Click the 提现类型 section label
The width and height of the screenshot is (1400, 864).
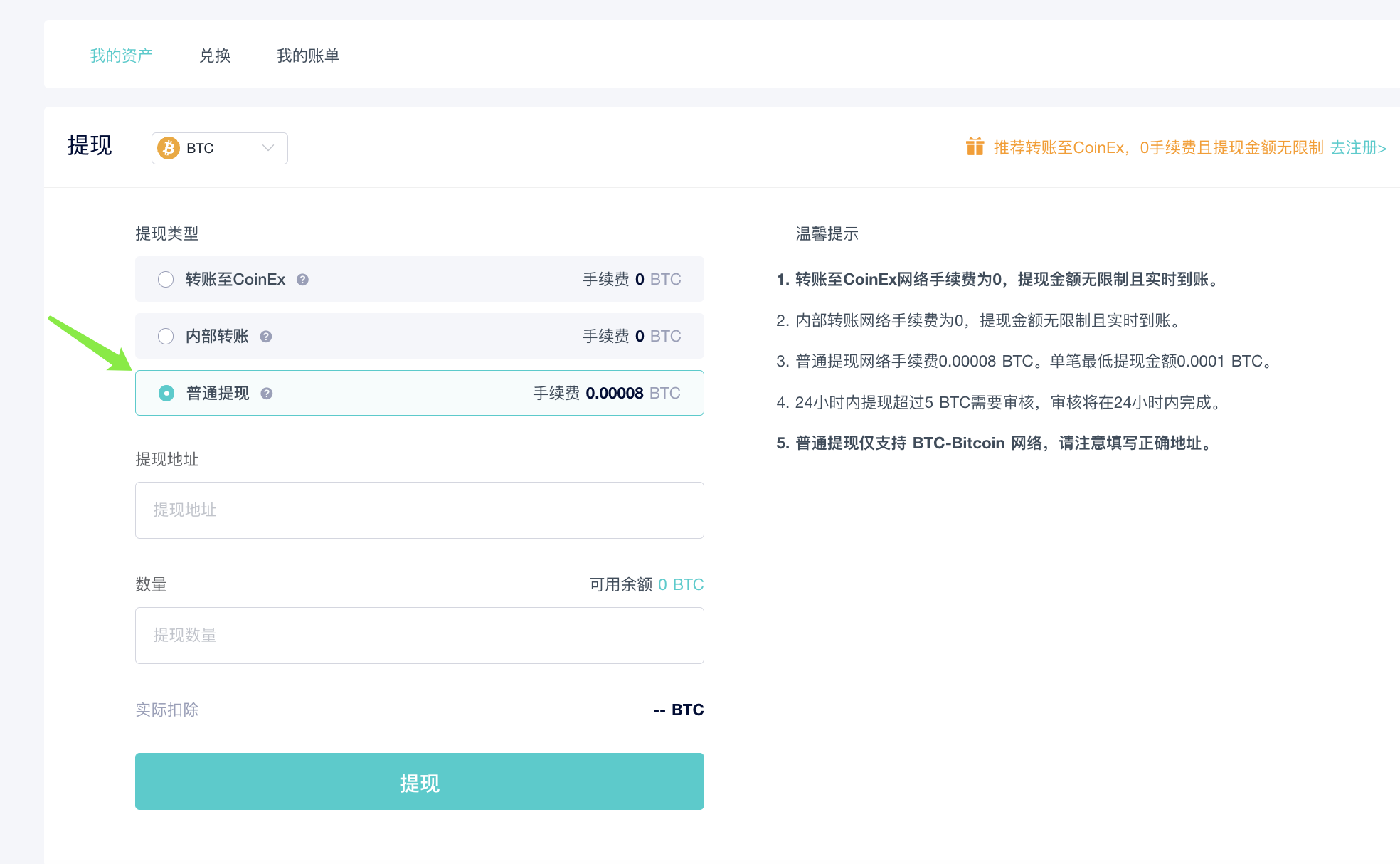click(x=167, y=234)
